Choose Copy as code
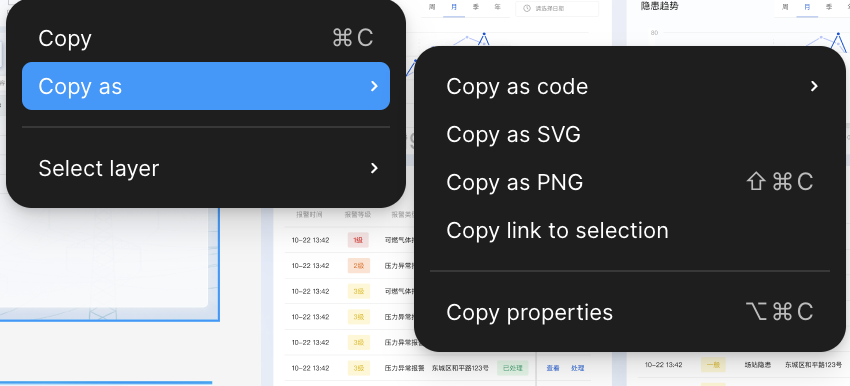 [x=630, y=86]
